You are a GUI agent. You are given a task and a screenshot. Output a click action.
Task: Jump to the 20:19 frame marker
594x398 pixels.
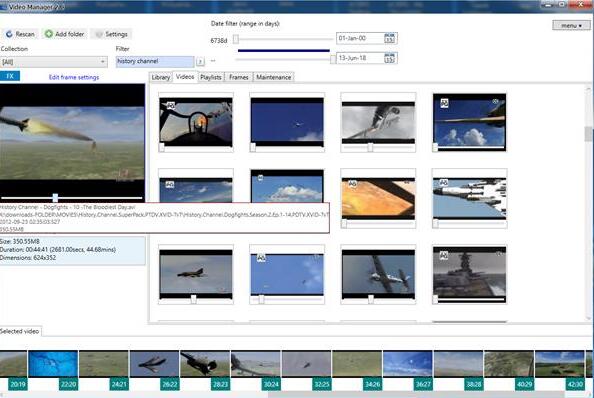tap(17, 385)
